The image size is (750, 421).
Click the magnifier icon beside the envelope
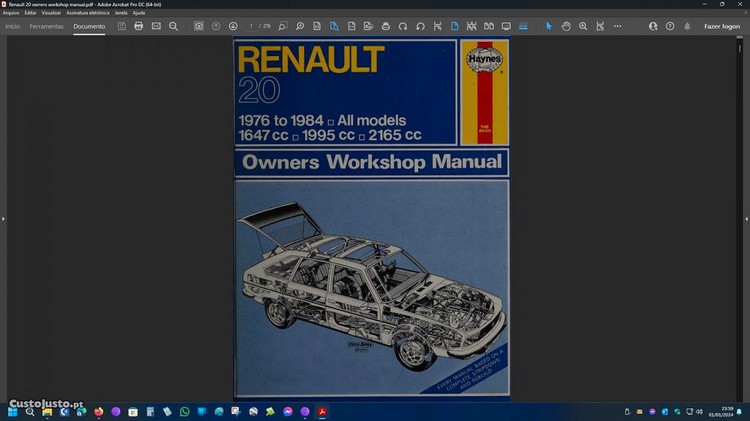click(173, 26)
